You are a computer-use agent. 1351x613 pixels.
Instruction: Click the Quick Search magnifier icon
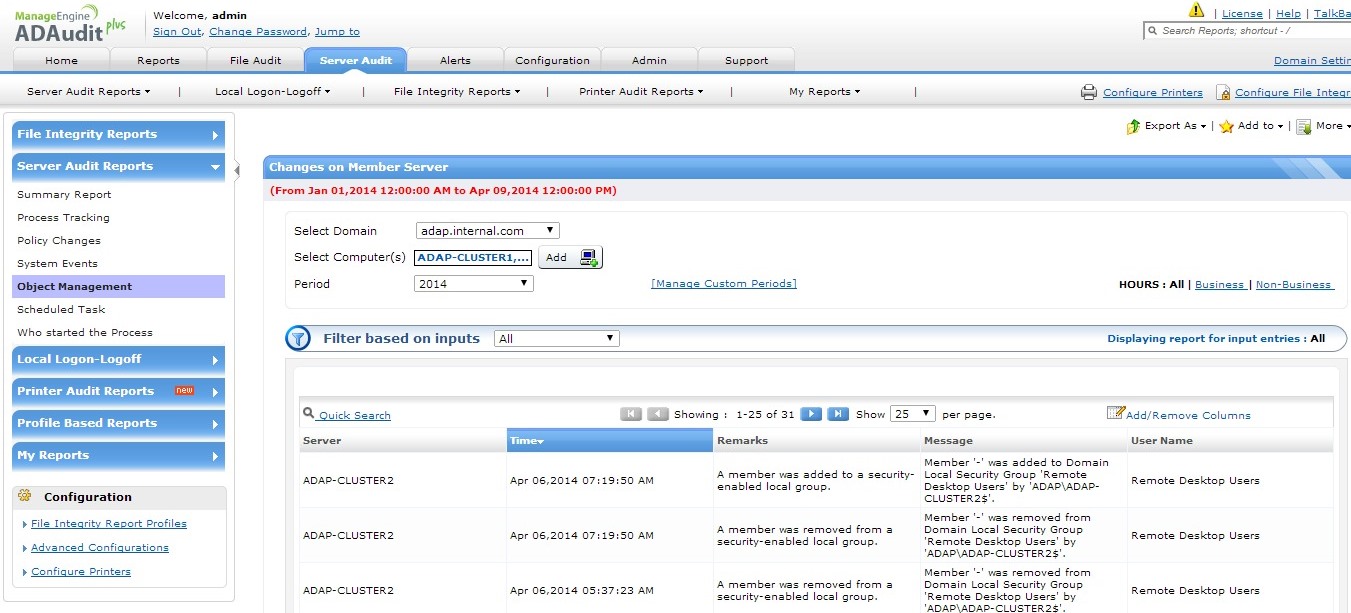309,413
